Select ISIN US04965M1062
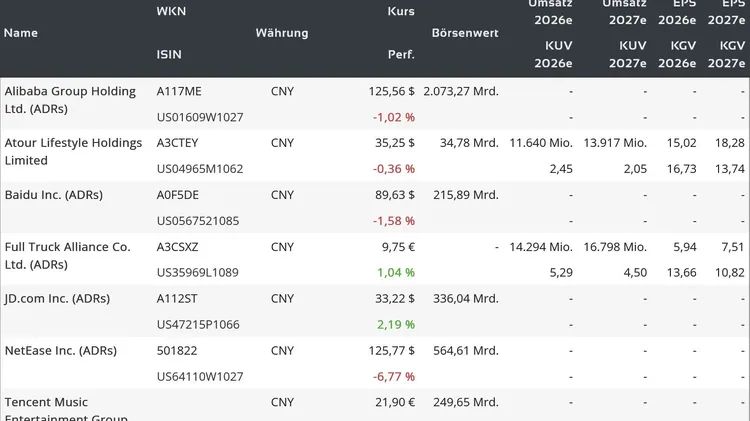The image size is (750, 421). (200, 169)
